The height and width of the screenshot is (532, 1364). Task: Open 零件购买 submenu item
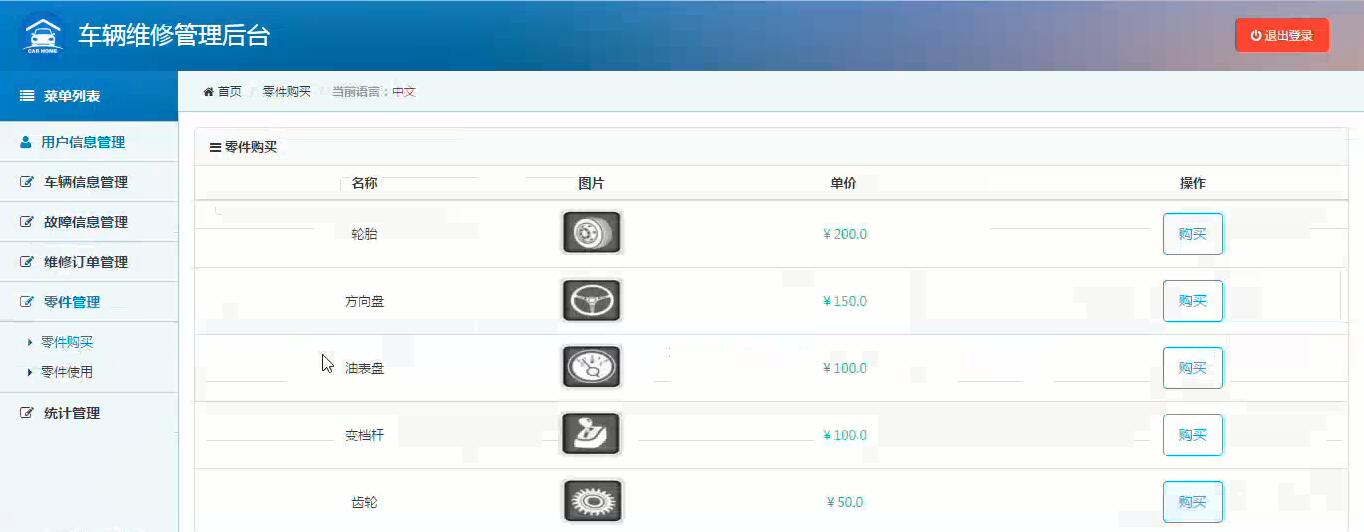tap(67, 342)
